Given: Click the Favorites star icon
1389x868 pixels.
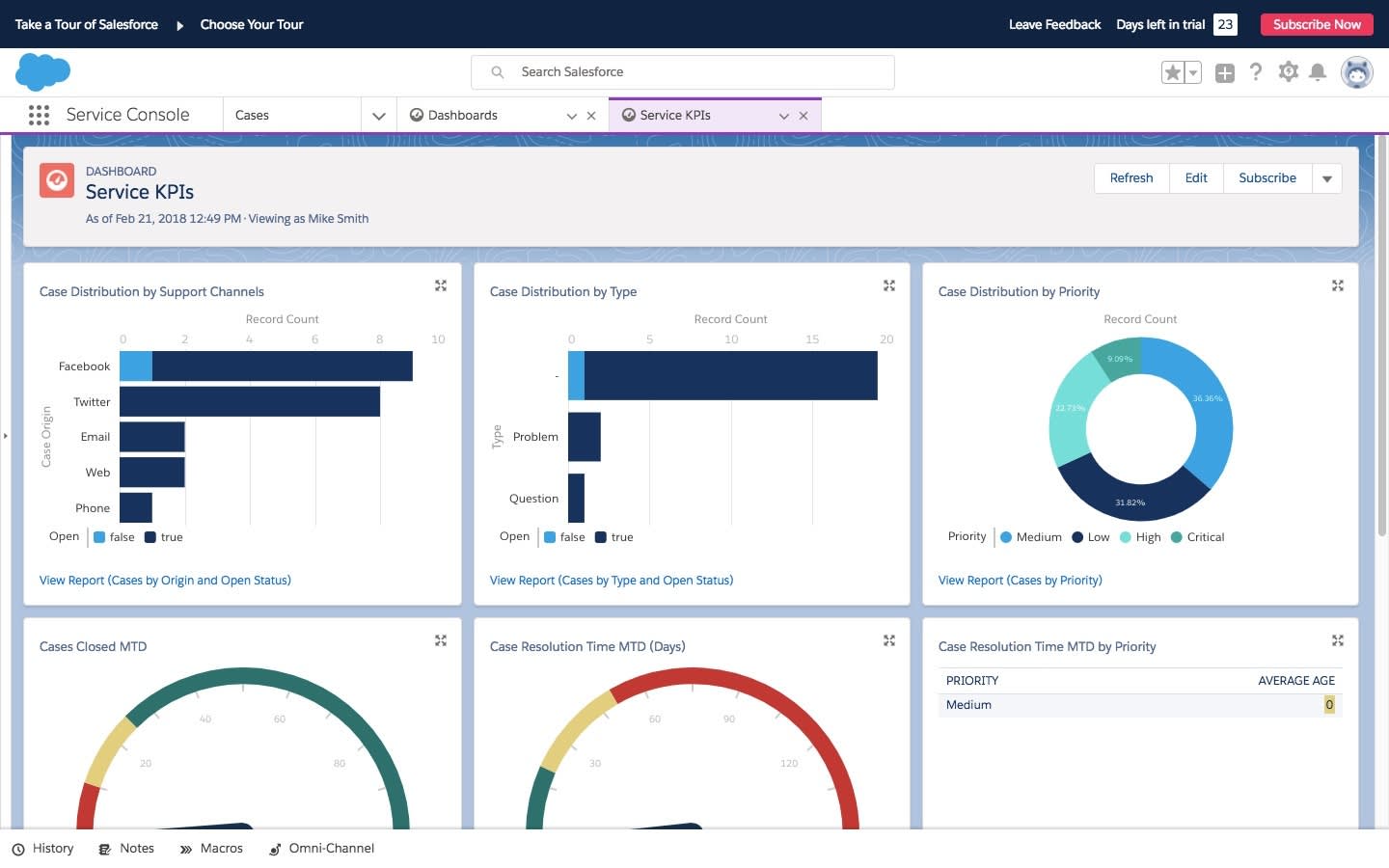Looking at the screenshot, I should pyautogui.click(x=1173, y=72).
